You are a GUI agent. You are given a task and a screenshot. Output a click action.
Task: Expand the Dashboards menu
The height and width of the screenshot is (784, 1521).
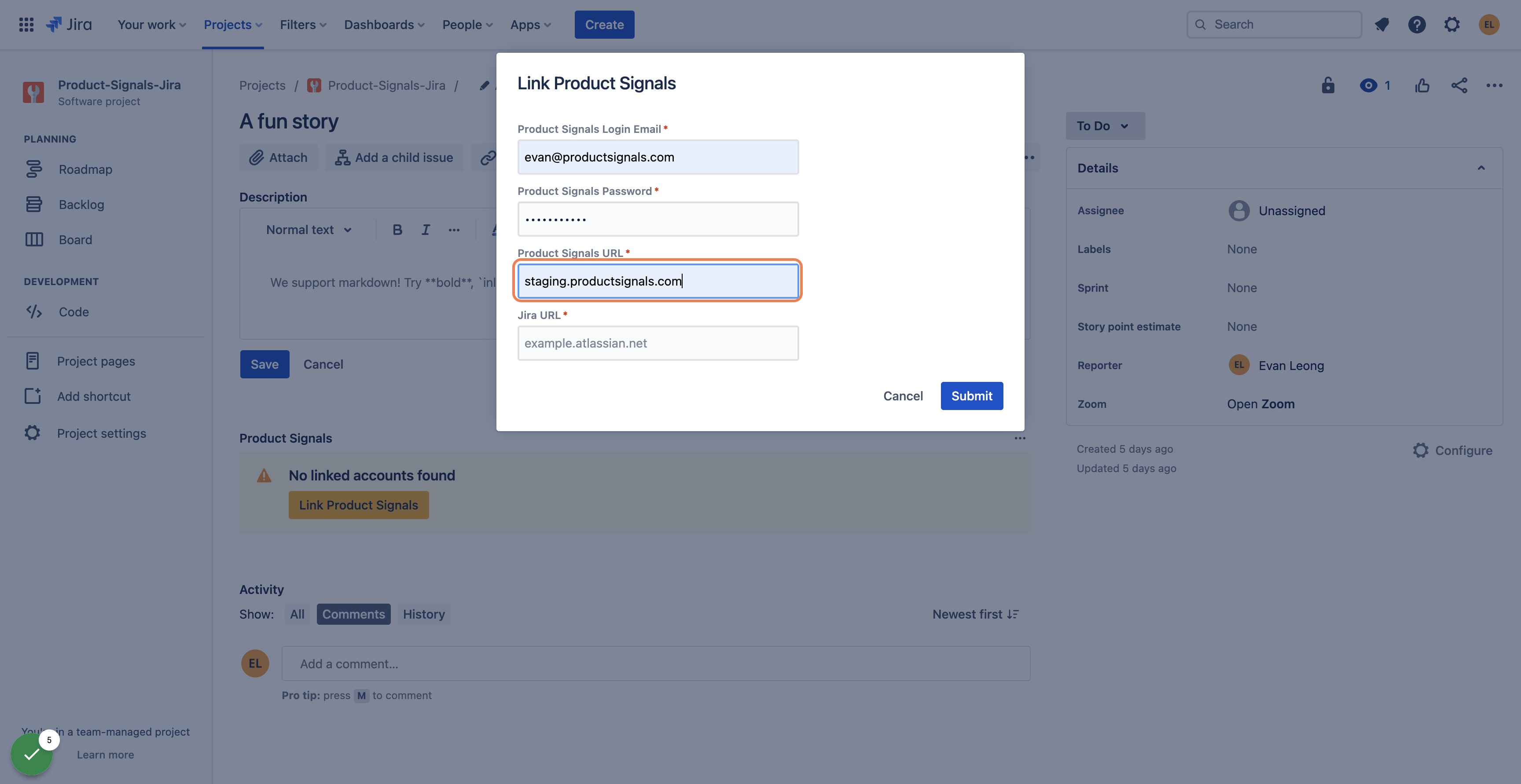(x=384, y=24)
